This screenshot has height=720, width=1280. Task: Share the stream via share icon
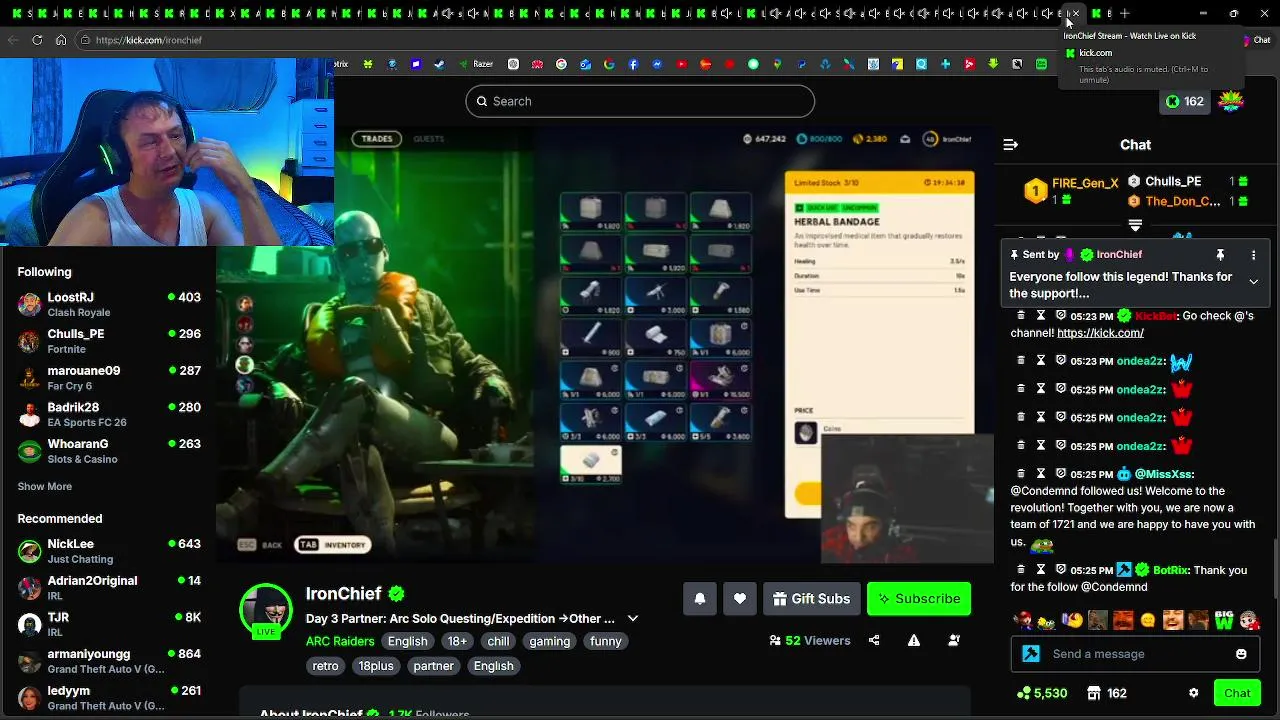pyautogui.click(x=874, y=641)
